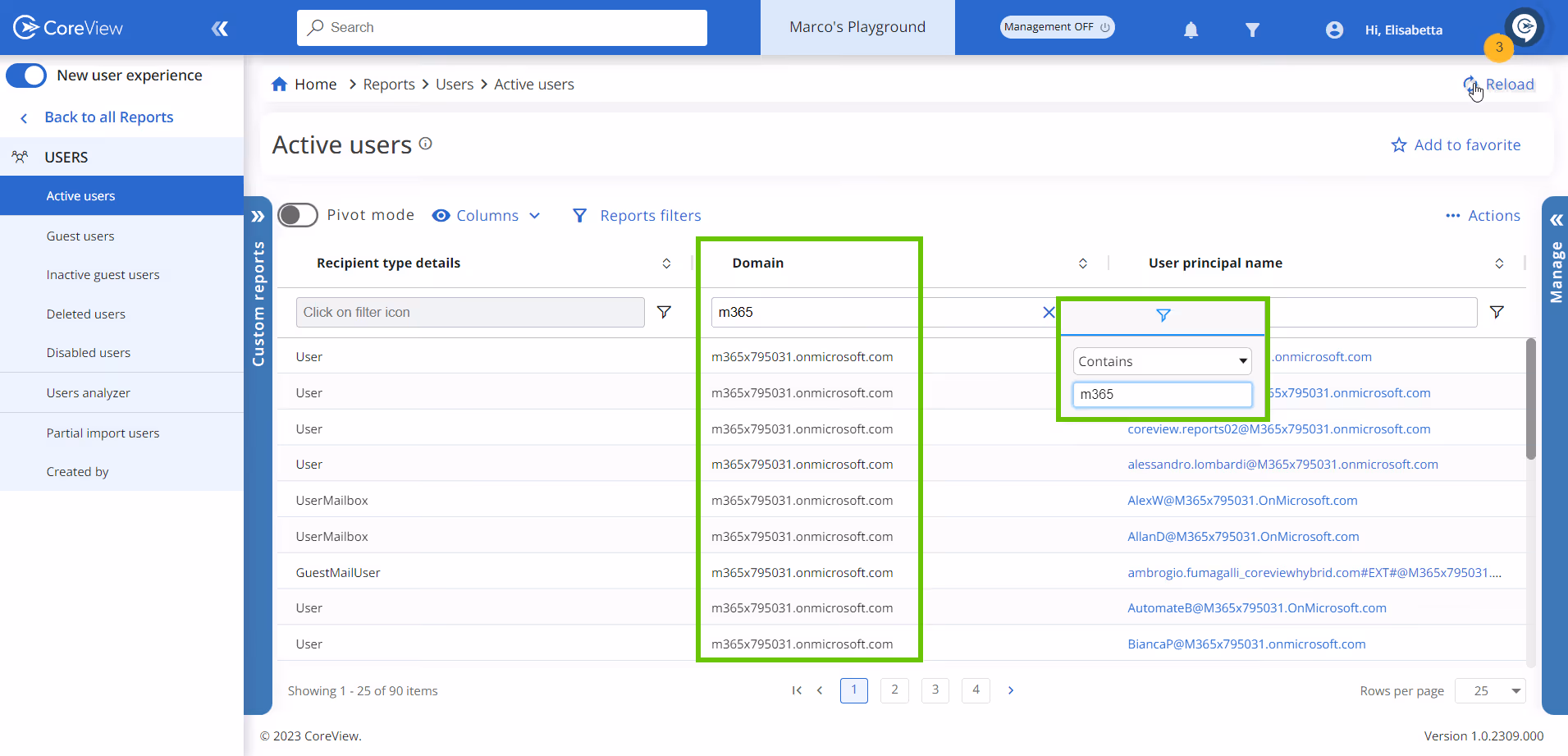
Task: Sort the Domain column
Action: pos(1082,263)
